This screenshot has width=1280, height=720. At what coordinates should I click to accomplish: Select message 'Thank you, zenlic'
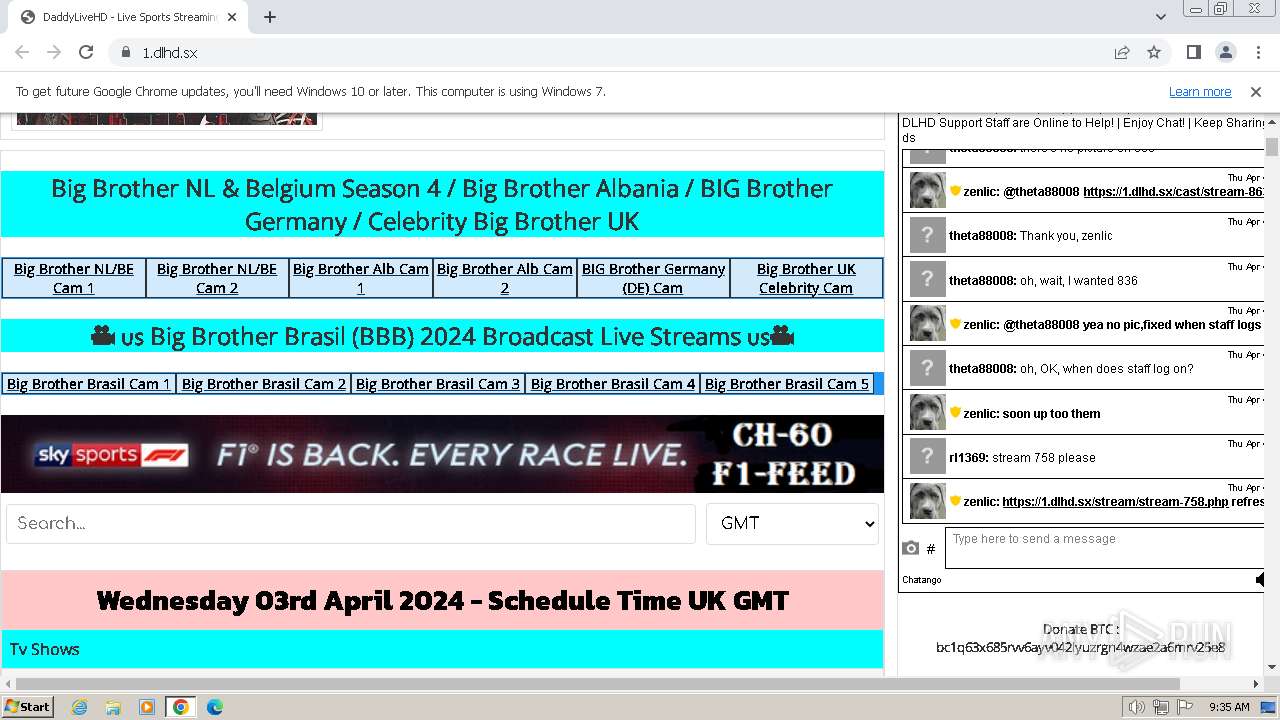[x=1066, y=236]
